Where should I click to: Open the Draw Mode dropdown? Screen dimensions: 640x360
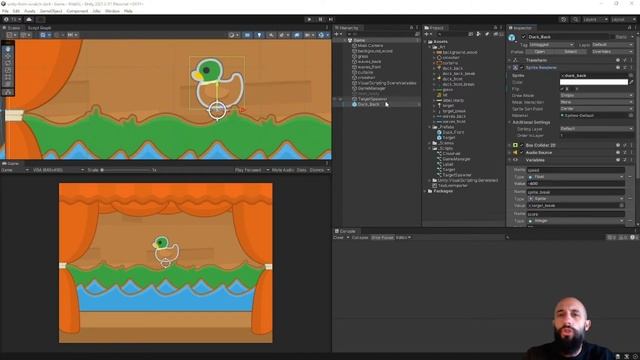(x=596, y=95)
